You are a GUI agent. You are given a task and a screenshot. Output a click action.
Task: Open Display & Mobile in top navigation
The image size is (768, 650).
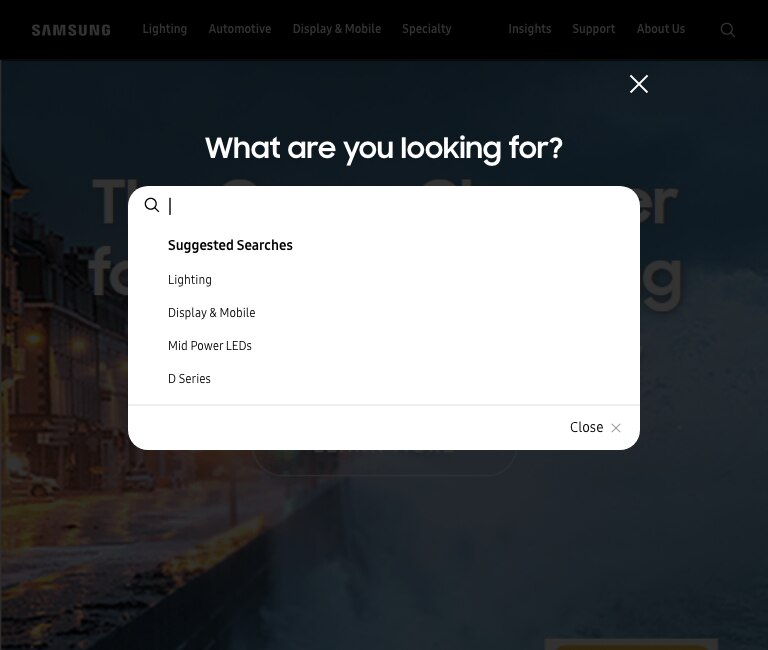(336, 29)
